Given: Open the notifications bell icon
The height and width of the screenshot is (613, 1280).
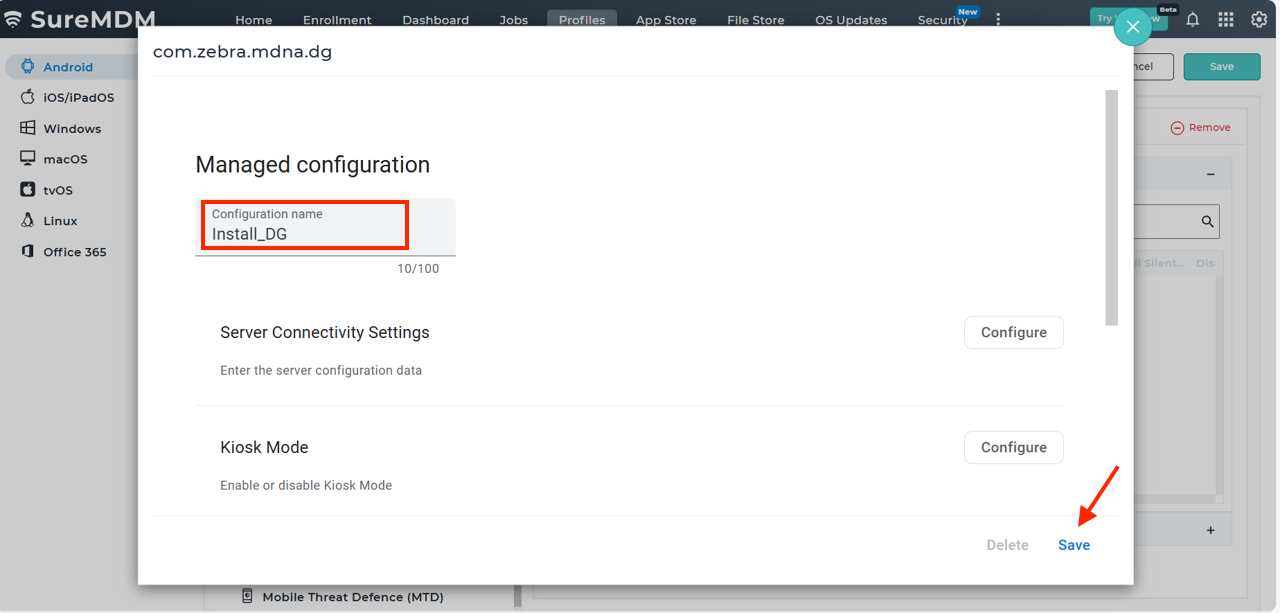Looking at the screenshot, I should pyautogui.click(x=1192, y=19).
